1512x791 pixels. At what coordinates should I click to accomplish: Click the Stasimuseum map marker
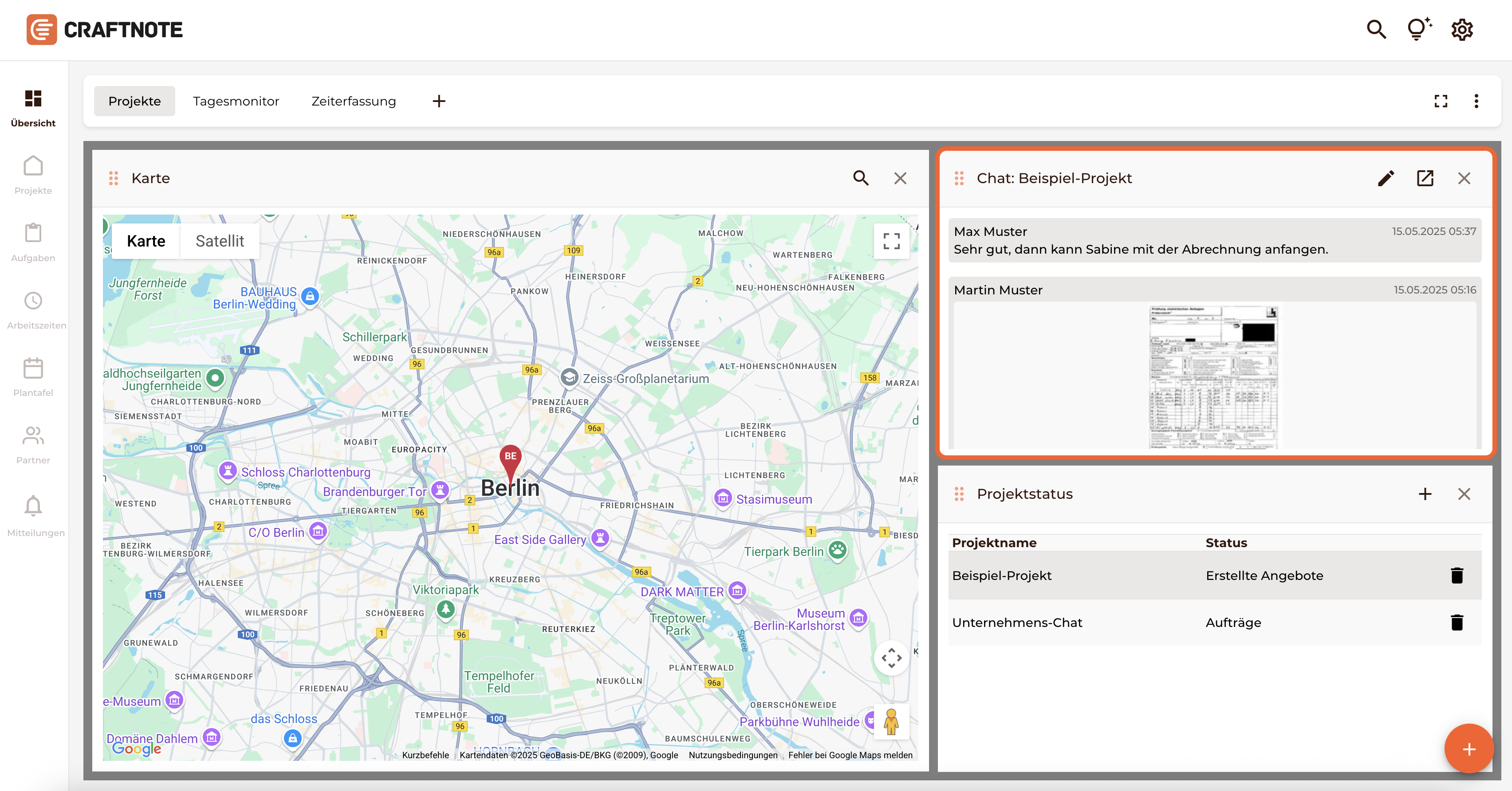point(723,498)
